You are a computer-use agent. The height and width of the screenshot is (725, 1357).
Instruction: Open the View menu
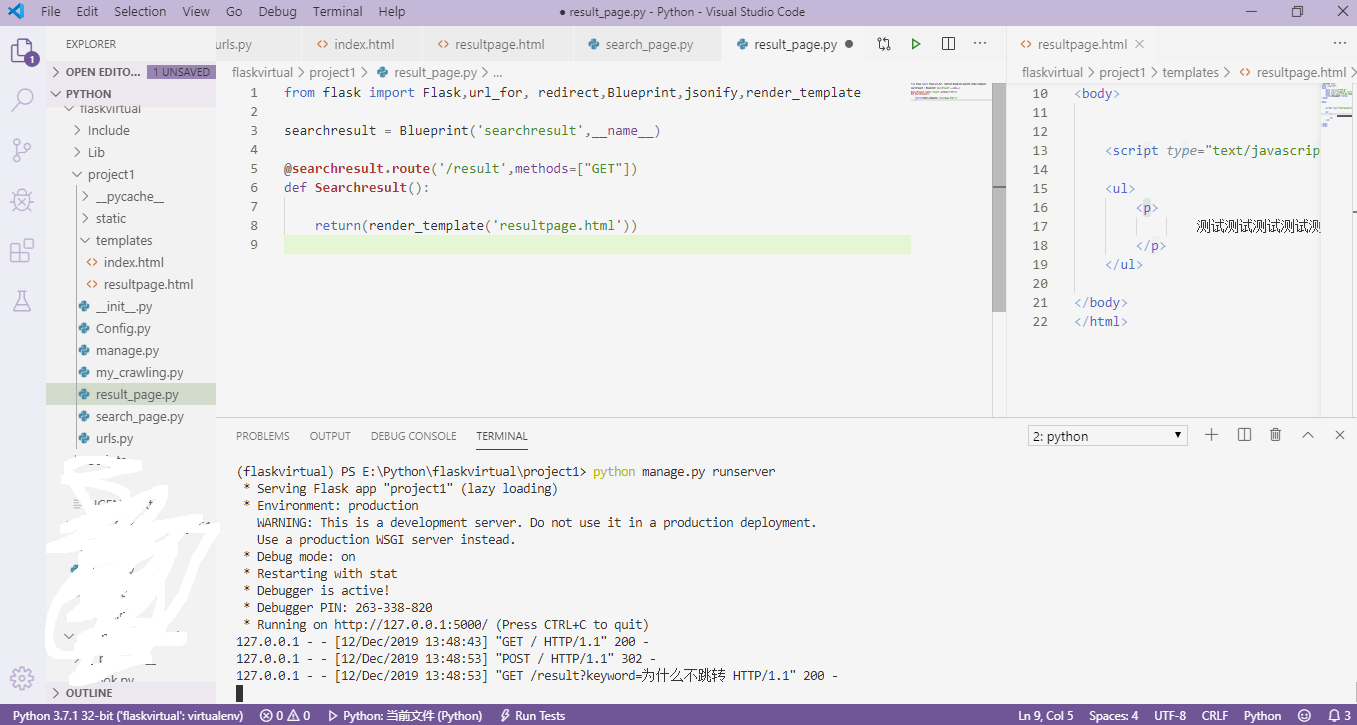click(x=196, y=12)
